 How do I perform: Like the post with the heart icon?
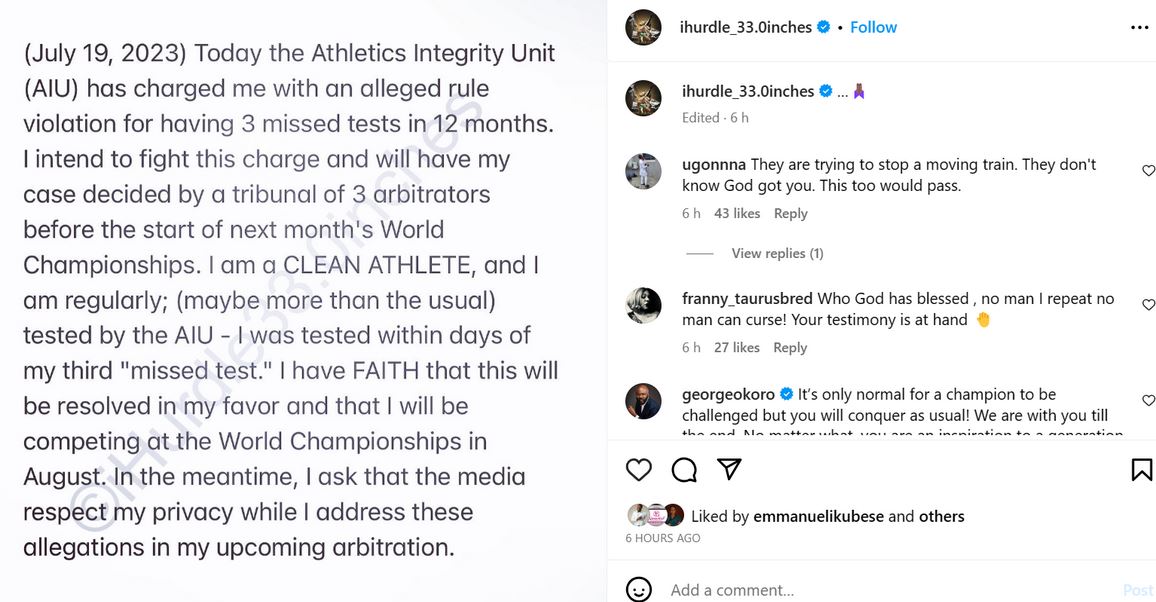638,469
